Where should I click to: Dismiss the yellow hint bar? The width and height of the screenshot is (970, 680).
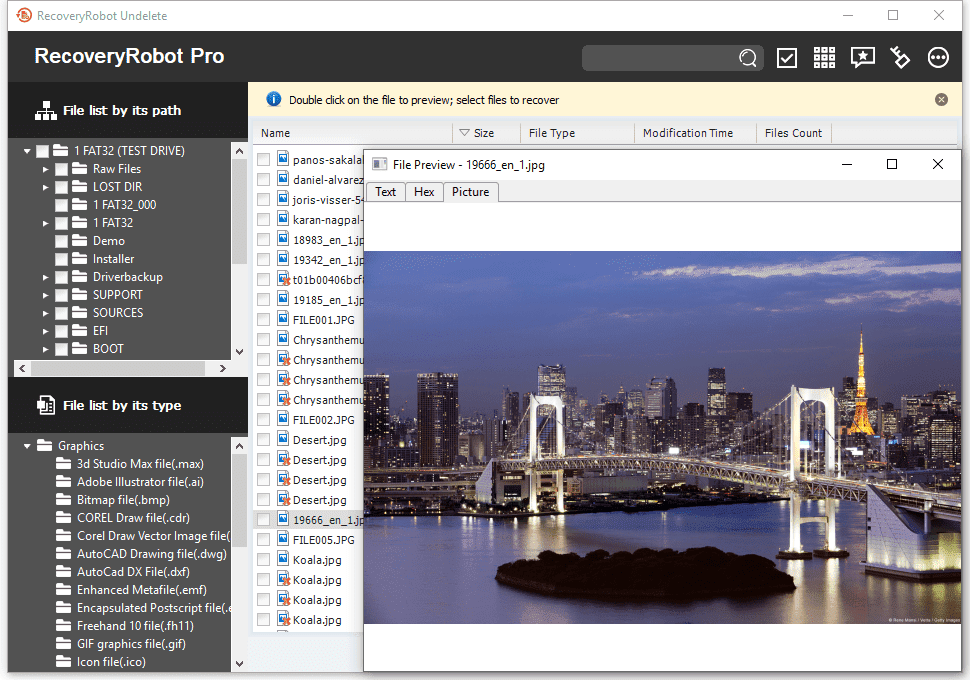coord(941,100)
